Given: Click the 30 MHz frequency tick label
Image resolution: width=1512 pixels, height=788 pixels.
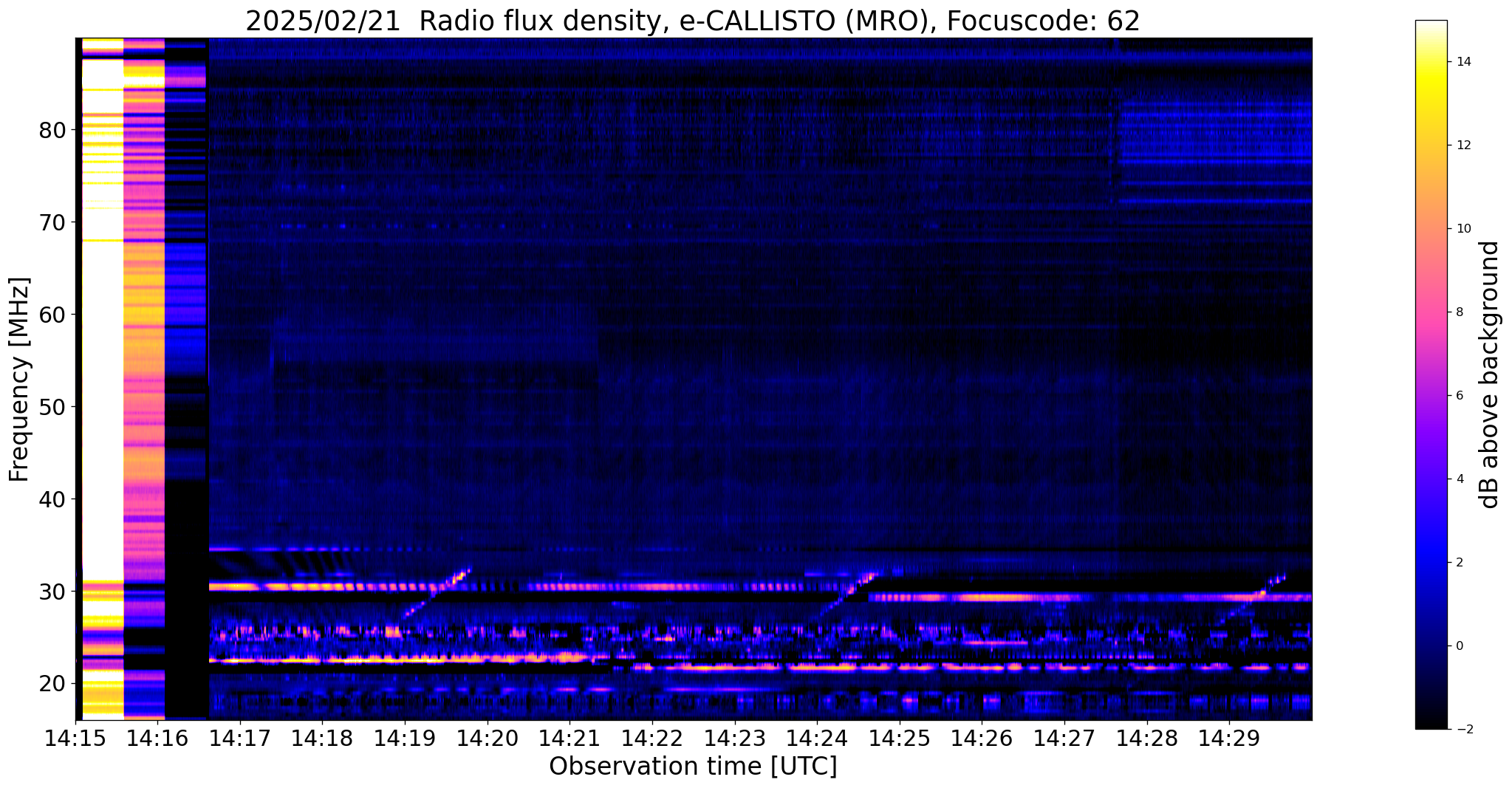Looking at the screenshot, I should tap(52, 592).
